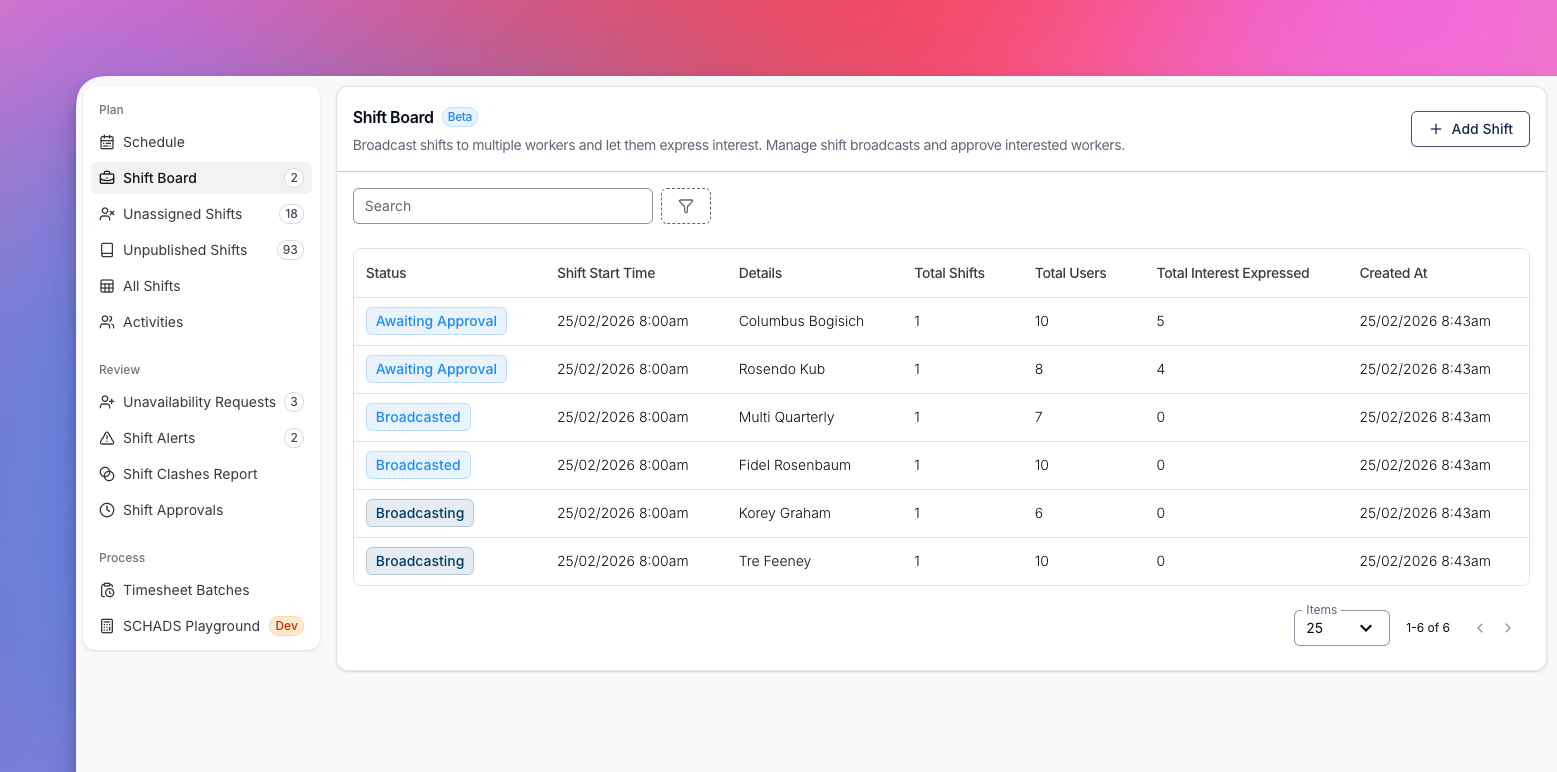The image size is (1557, 772).
Task: Click the Shift Approvals clock icon
Action: [x=107, y=510]
